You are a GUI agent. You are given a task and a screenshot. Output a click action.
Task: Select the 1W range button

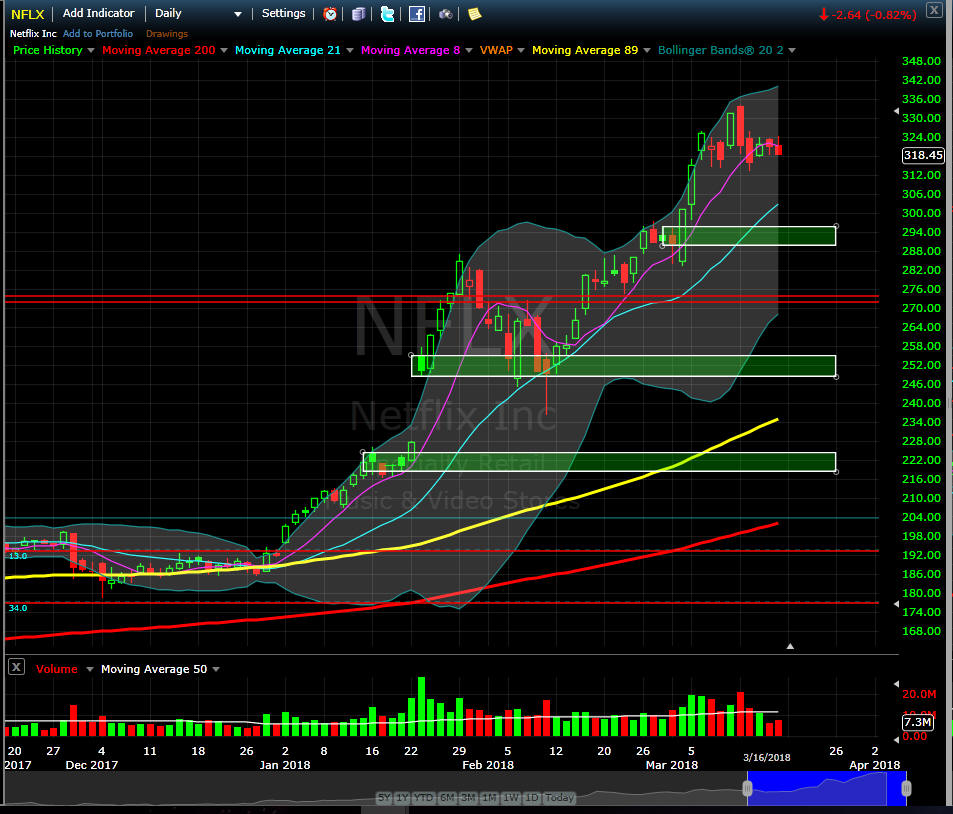click(x=511, y=798)
